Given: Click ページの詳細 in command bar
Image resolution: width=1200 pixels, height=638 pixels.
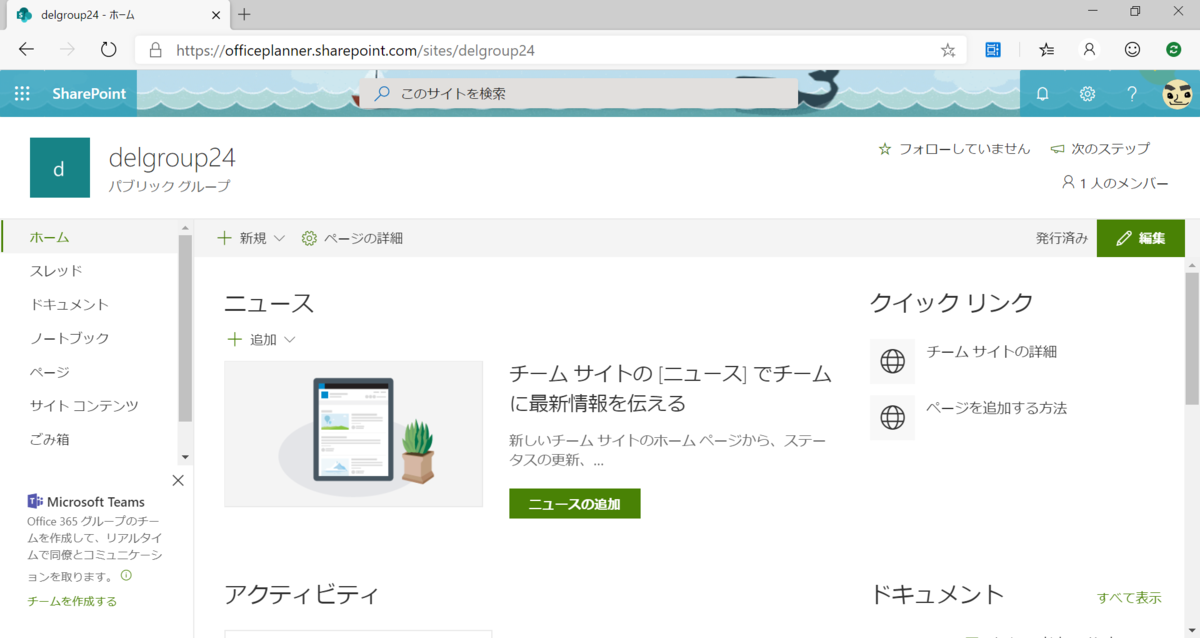Looking at the screenshot, I should click(x=352, y=238).
